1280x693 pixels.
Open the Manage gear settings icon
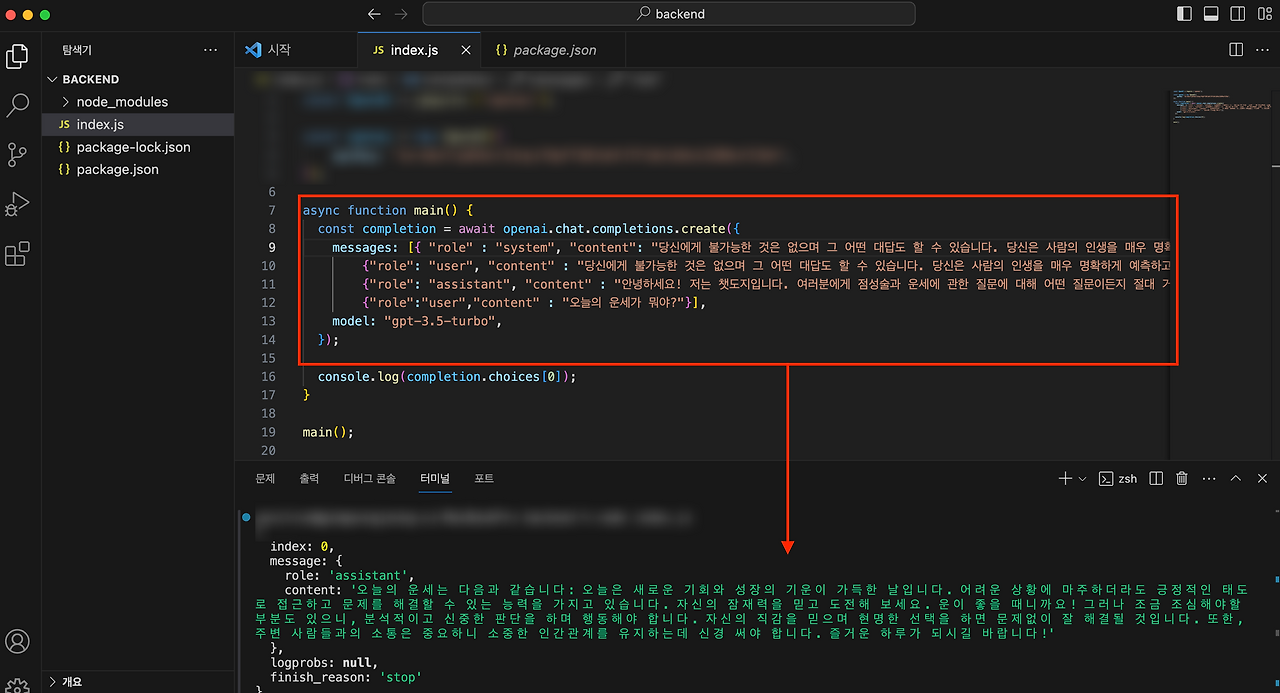pyautogui.click(x=17, y=684)
